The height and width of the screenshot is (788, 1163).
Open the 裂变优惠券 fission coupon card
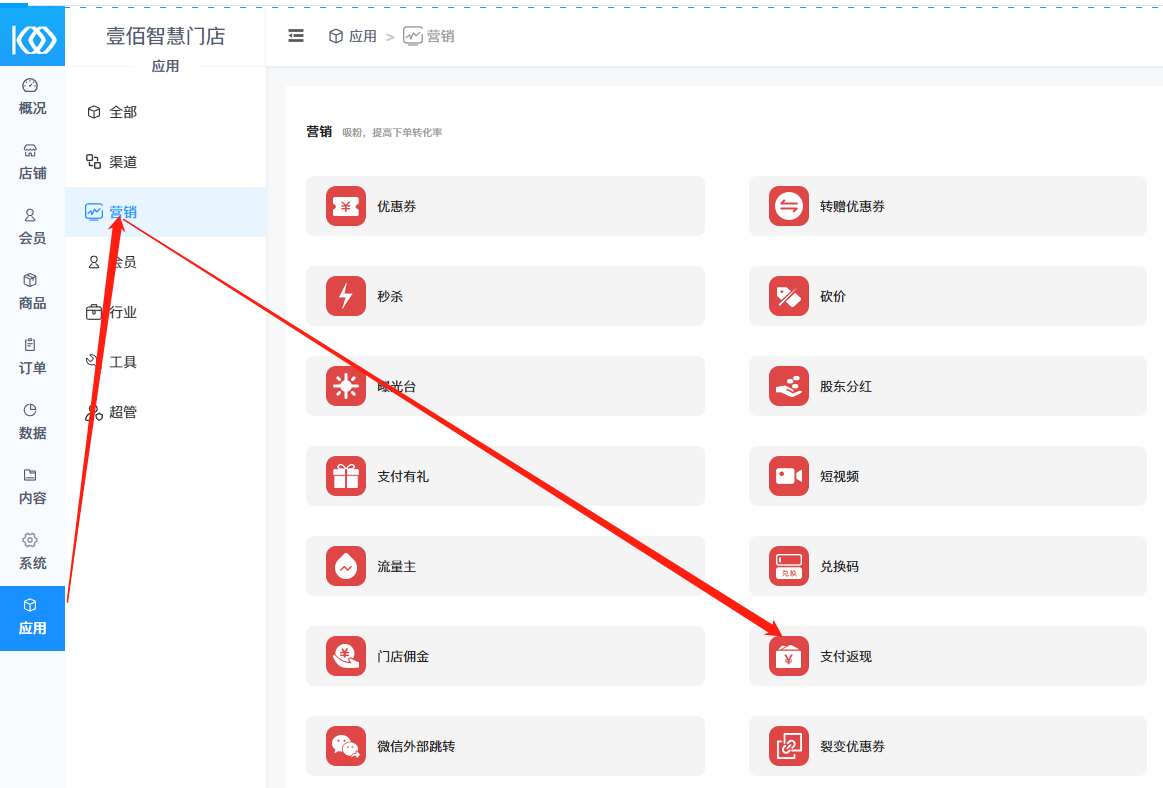pyautogui.click(x=947, y=746)
